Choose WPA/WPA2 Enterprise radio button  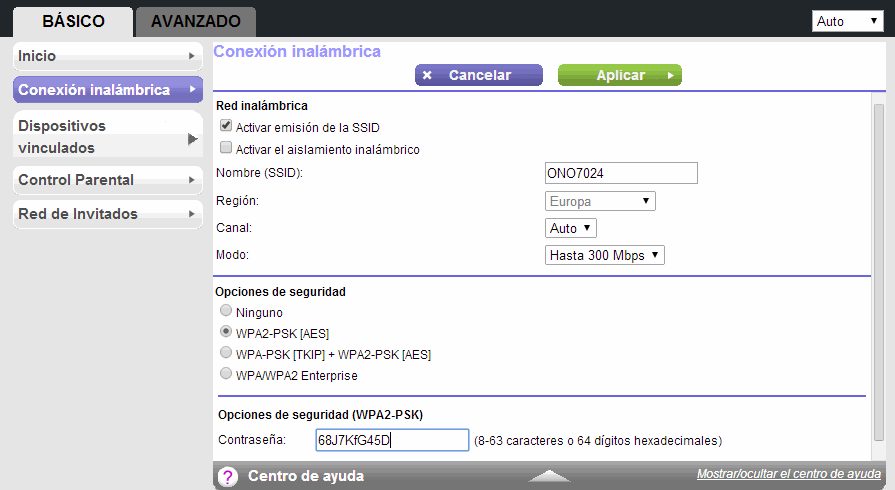pos(226,375)
